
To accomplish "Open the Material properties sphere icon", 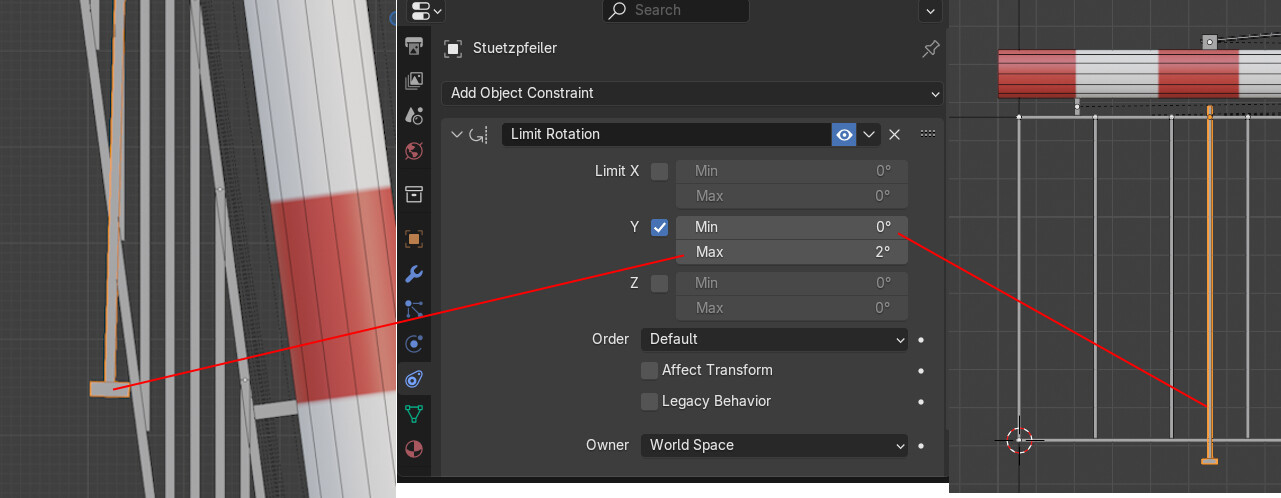I will tap(414, 447).
